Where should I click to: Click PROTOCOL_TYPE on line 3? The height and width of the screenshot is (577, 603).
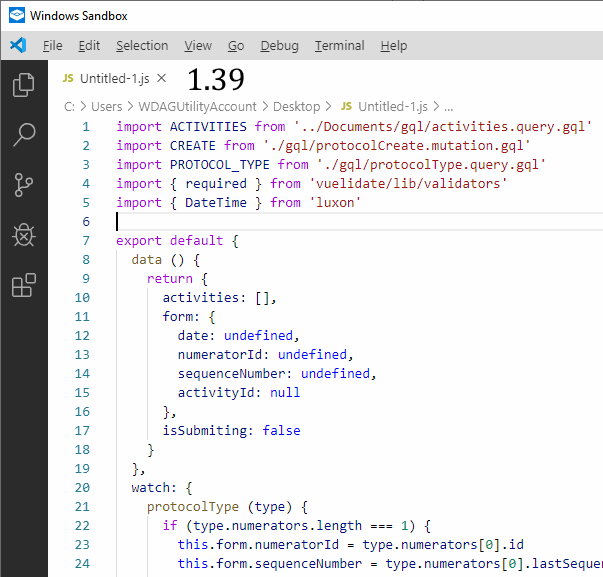click(220, 165)
